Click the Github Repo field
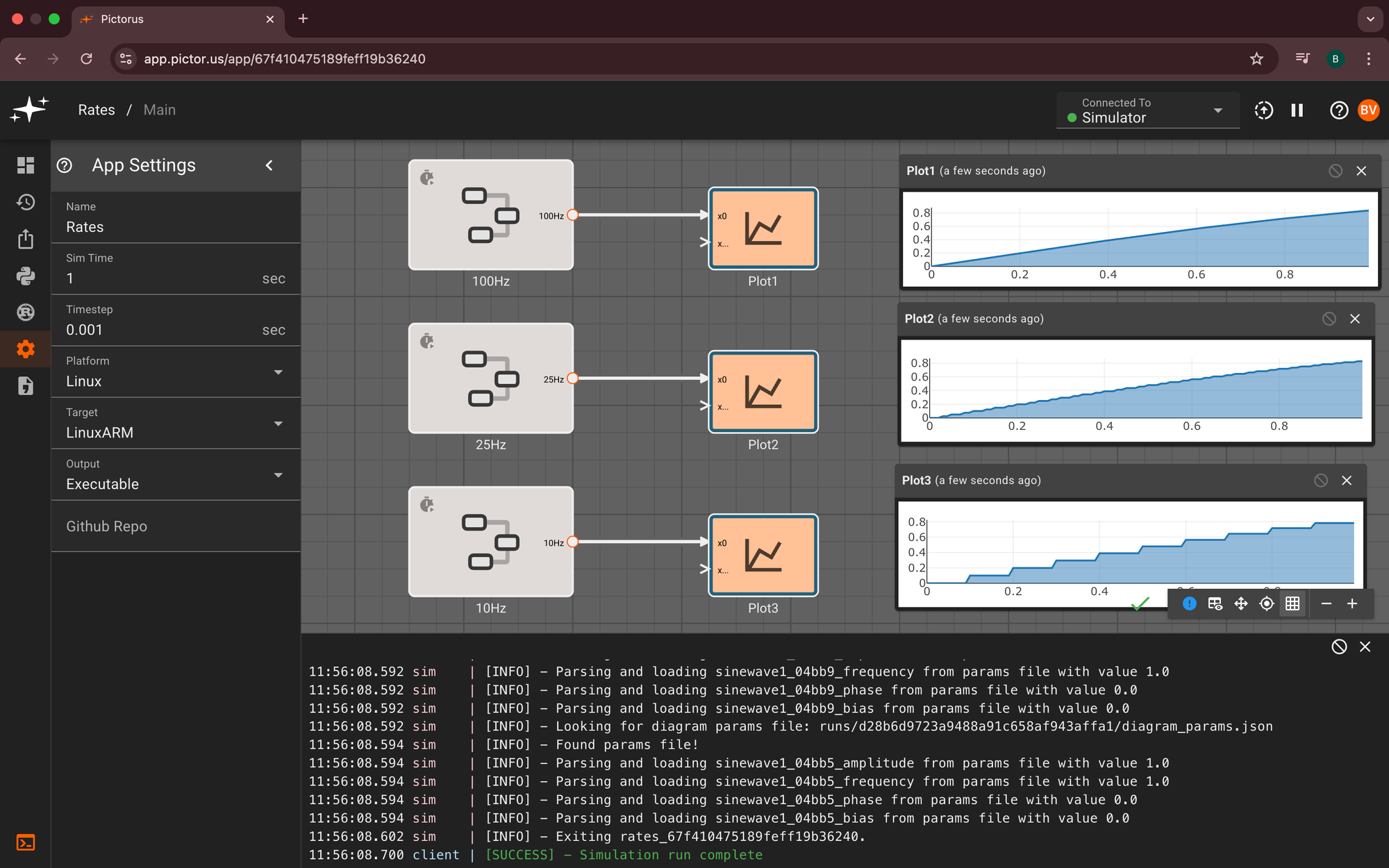Viewport: 1389px width, 868px height. coord(175,526)
